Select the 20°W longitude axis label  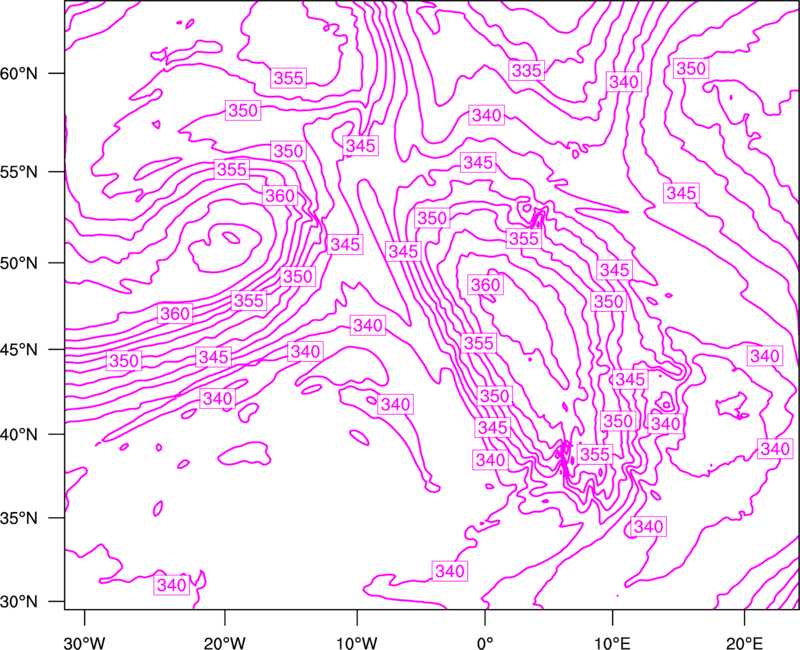click(225, 643)
